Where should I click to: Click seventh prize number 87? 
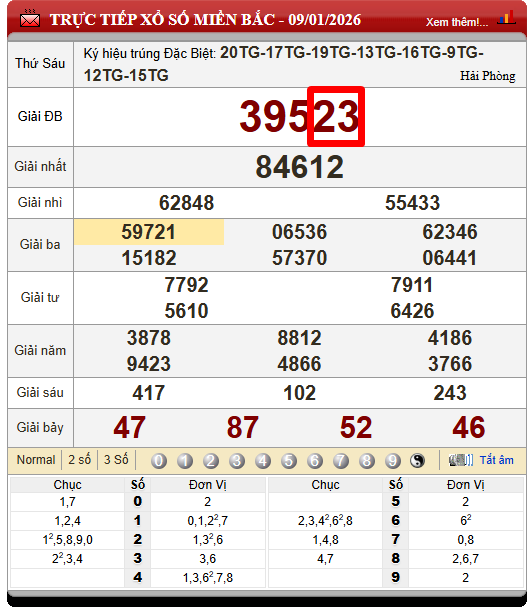pyautogui.click(x=242, y=427)
